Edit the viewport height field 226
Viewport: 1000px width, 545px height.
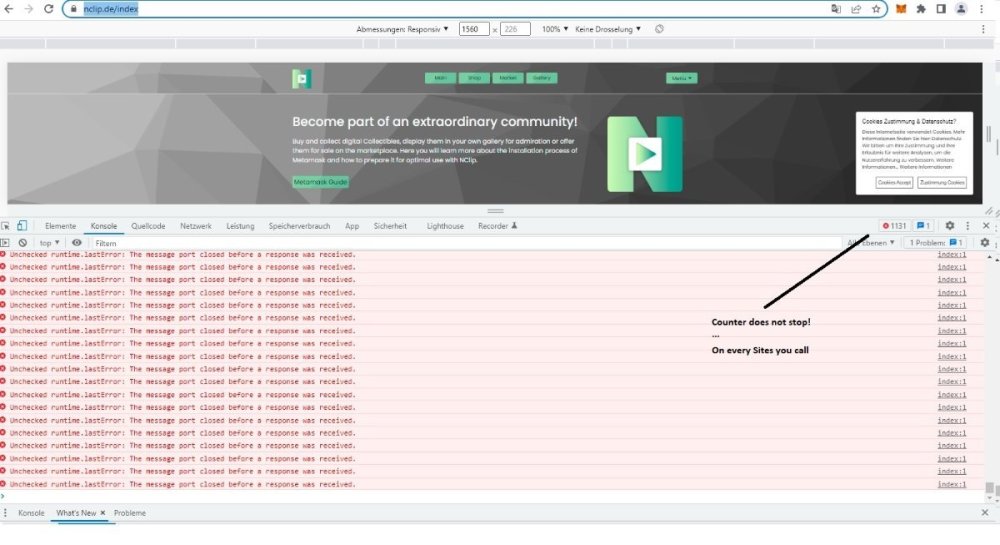pyautogui.click(x=515, y=29)
